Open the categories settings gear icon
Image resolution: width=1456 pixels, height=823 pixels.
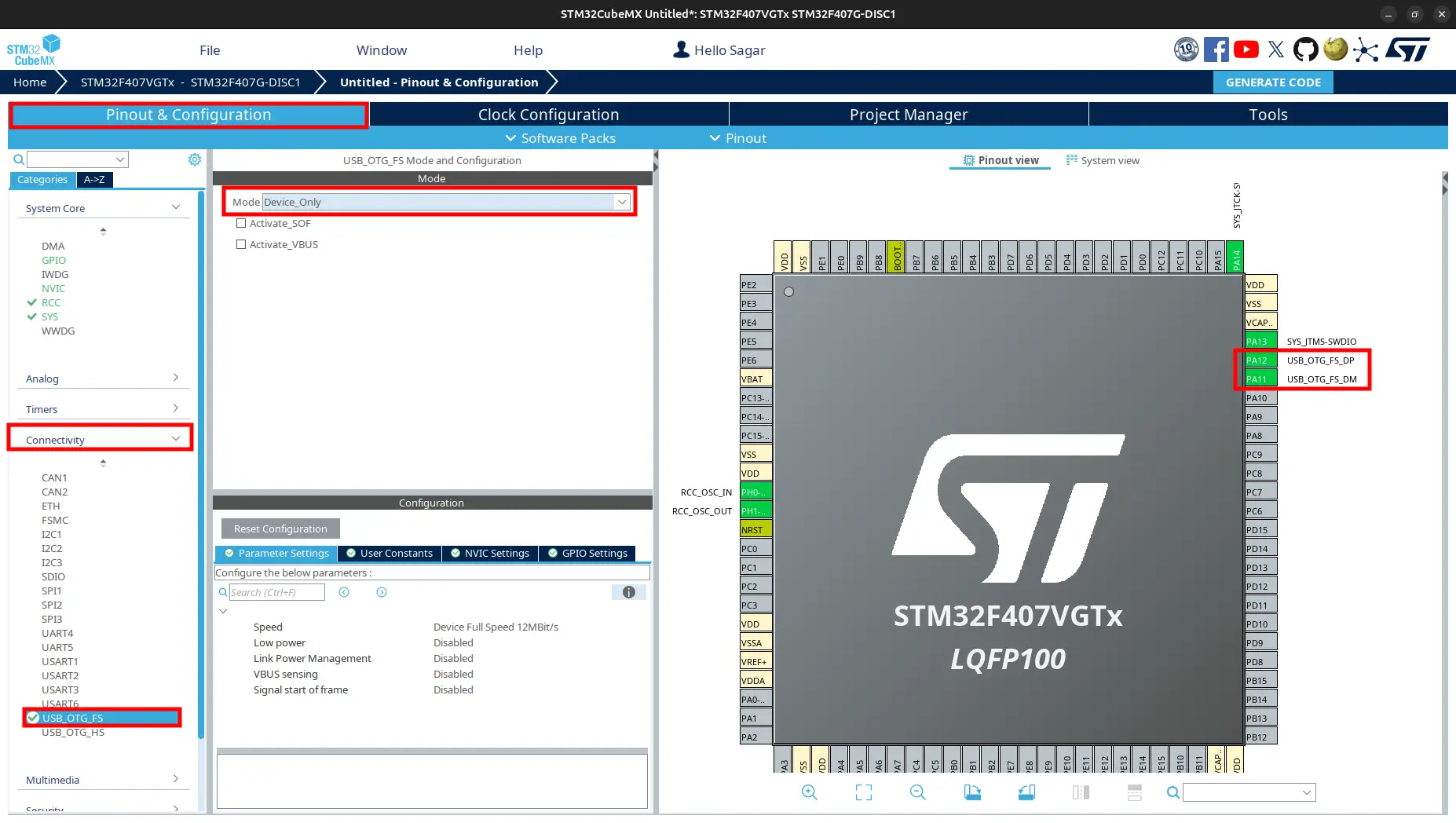click(x=195, y=159)
